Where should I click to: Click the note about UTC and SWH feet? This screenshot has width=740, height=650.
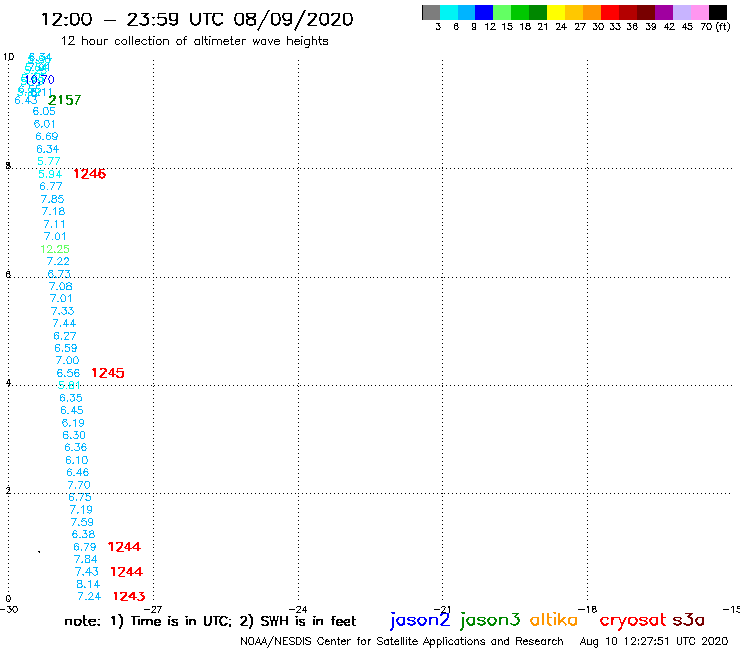(x=210, y=621)
